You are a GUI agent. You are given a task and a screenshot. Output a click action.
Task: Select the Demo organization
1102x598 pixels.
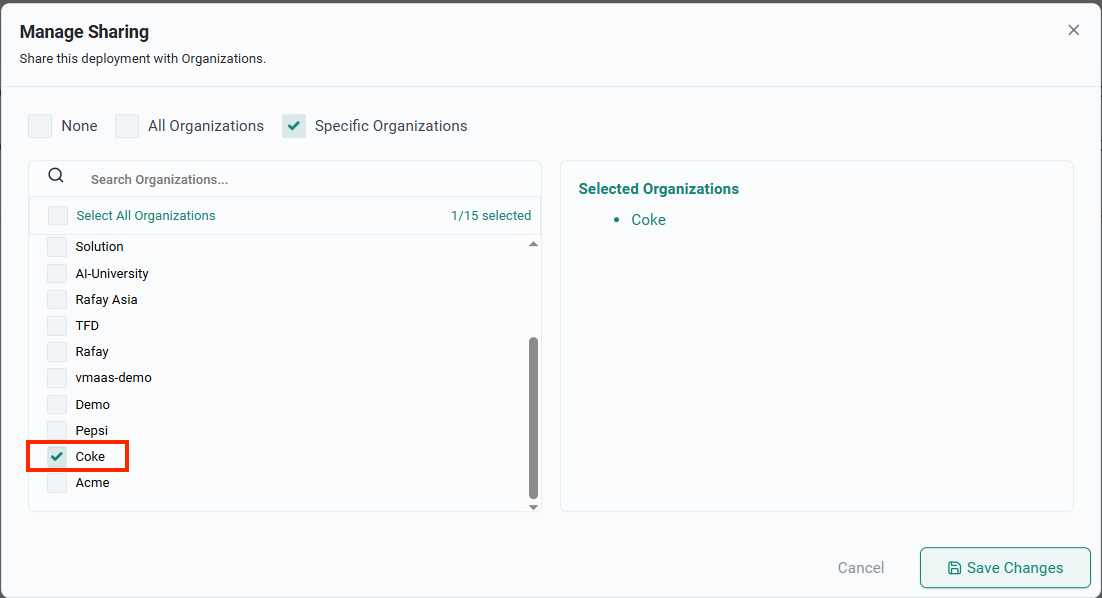[x=57, y=405]
